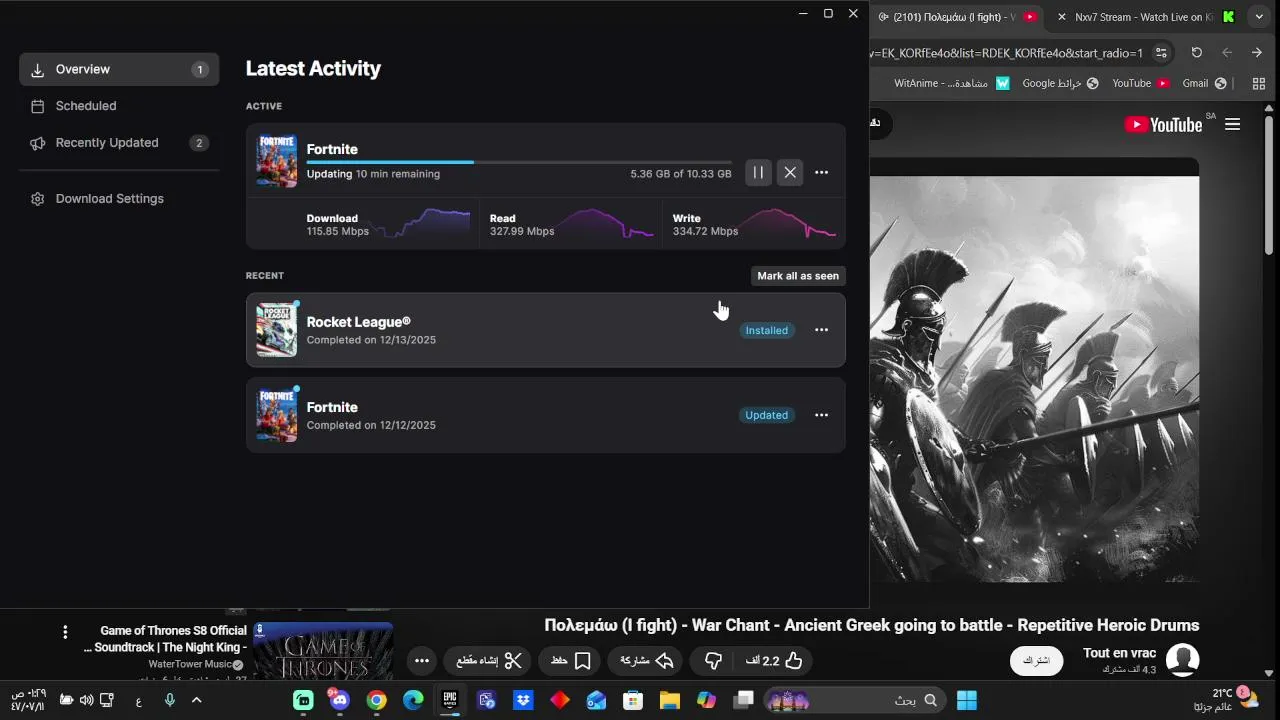Click the Rocket League game thumbnail
Viewport: 1280px width, 720px height.
click(277, 330)
